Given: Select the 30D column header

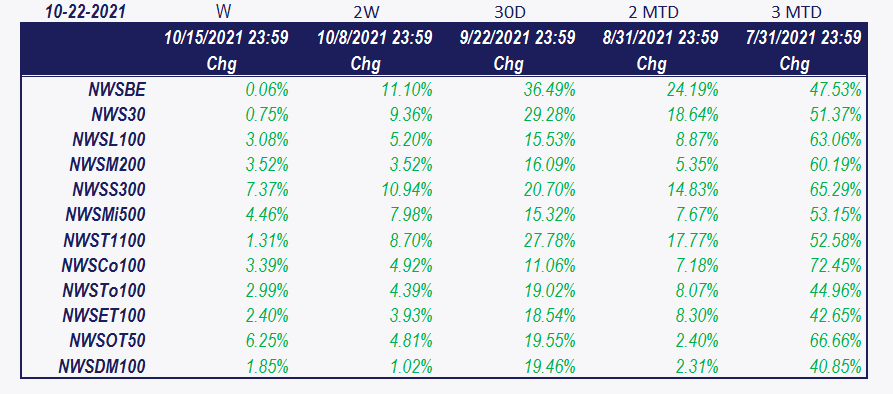Looking at the screenshot, I should click(510, 12).
